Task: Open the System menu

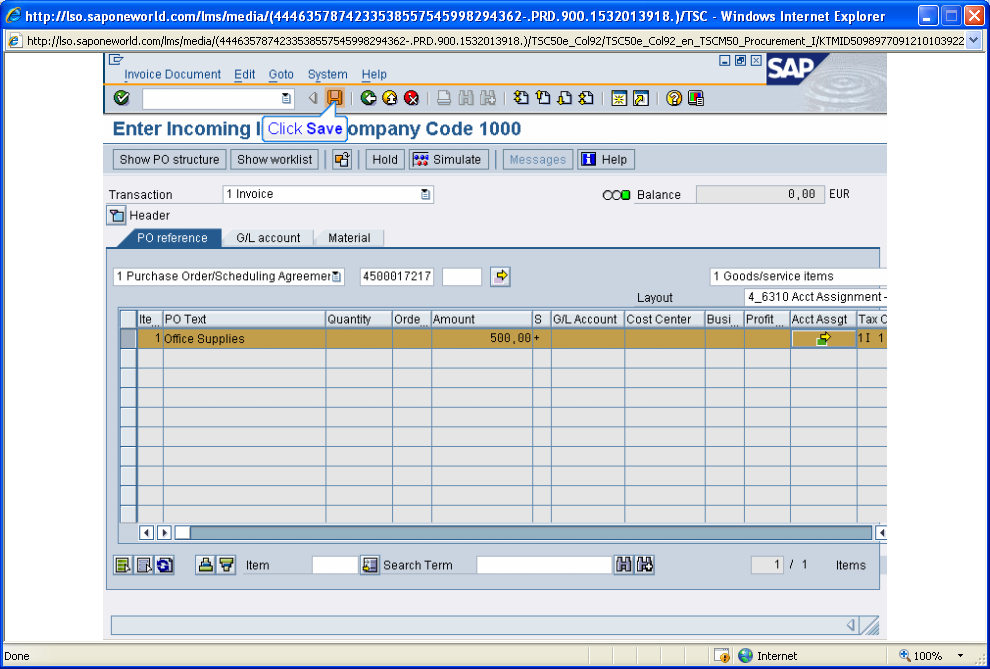Action: coord(327,74)
